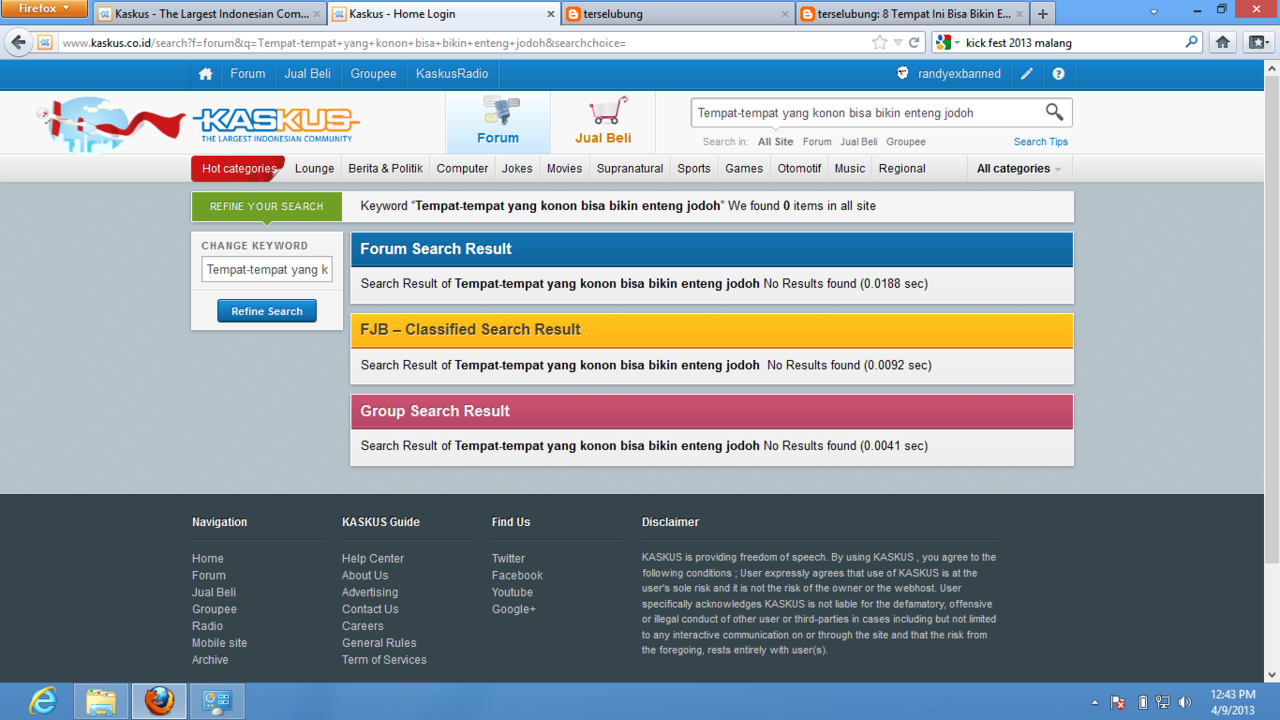The image size is (1280, 720).
Task: Set search scope to All Site
Action: tap(775, 142)
